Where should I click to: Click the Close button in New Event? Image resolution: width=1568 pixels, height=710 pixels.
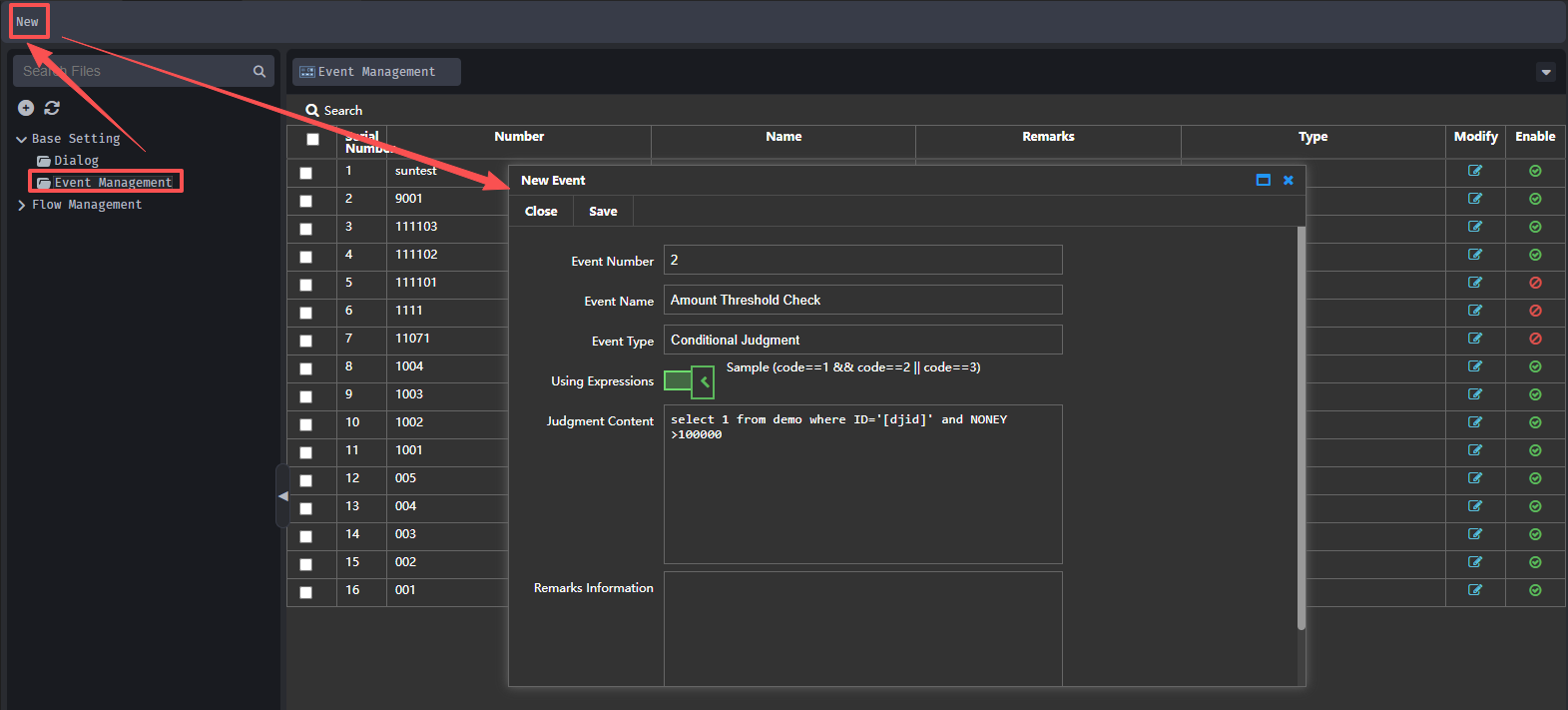(x=541, y=212)
